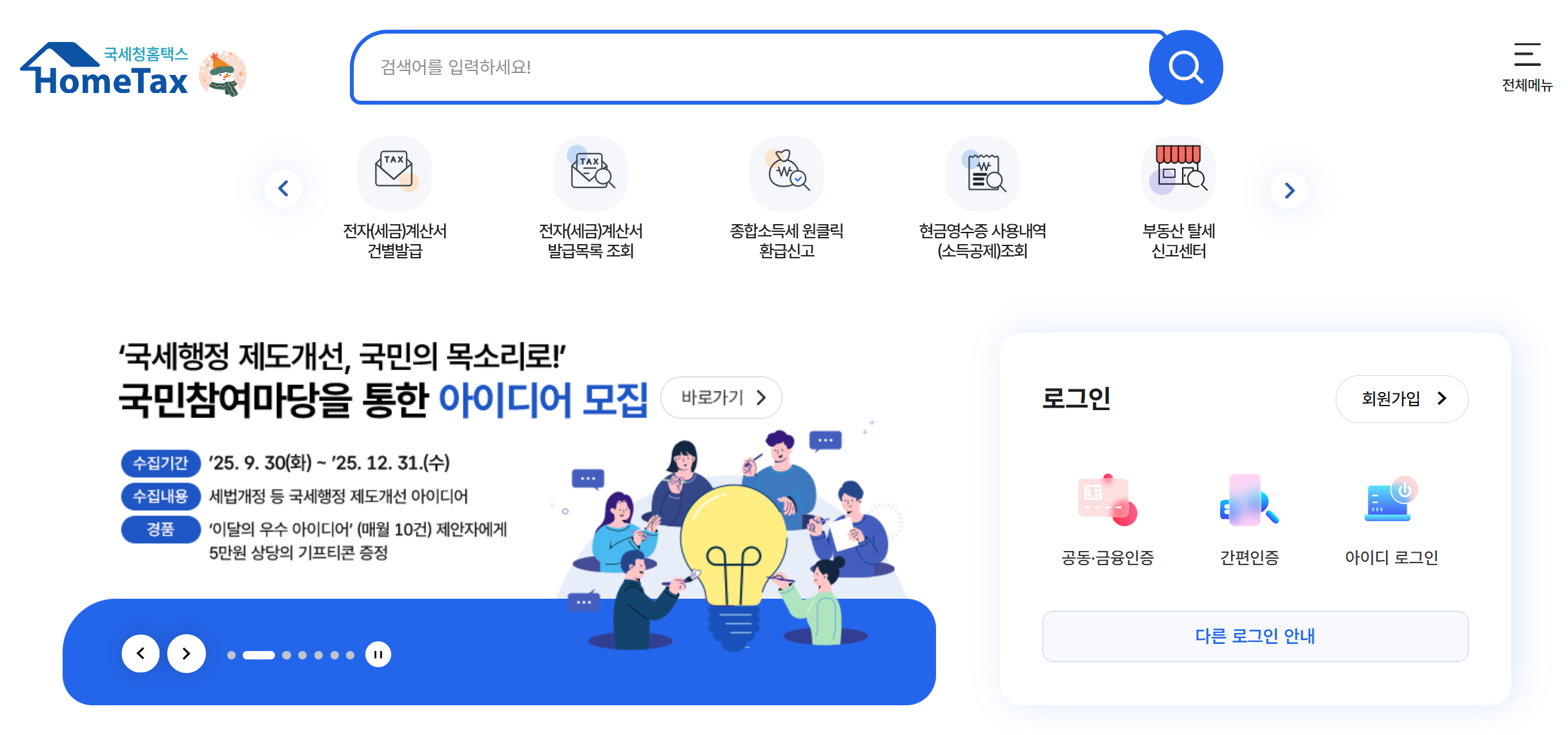Go to previous banner slide arrow
Image resolution: width=1568 pixels, height=735 pixels.
coord(141,654)
